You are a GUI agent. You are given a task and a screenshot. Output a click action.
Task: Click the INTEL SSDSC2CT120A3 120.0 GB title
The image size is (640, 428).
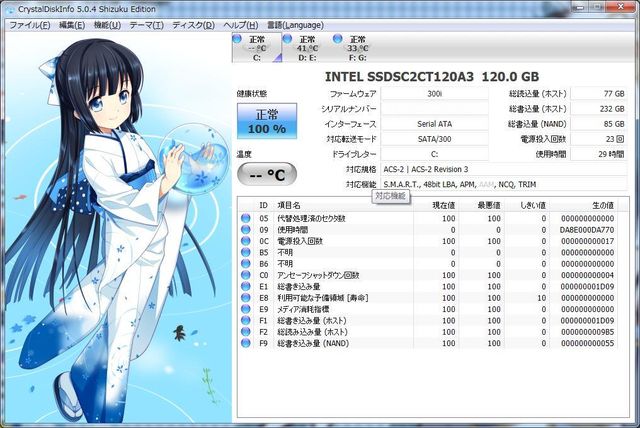click(x=432, y=77)
